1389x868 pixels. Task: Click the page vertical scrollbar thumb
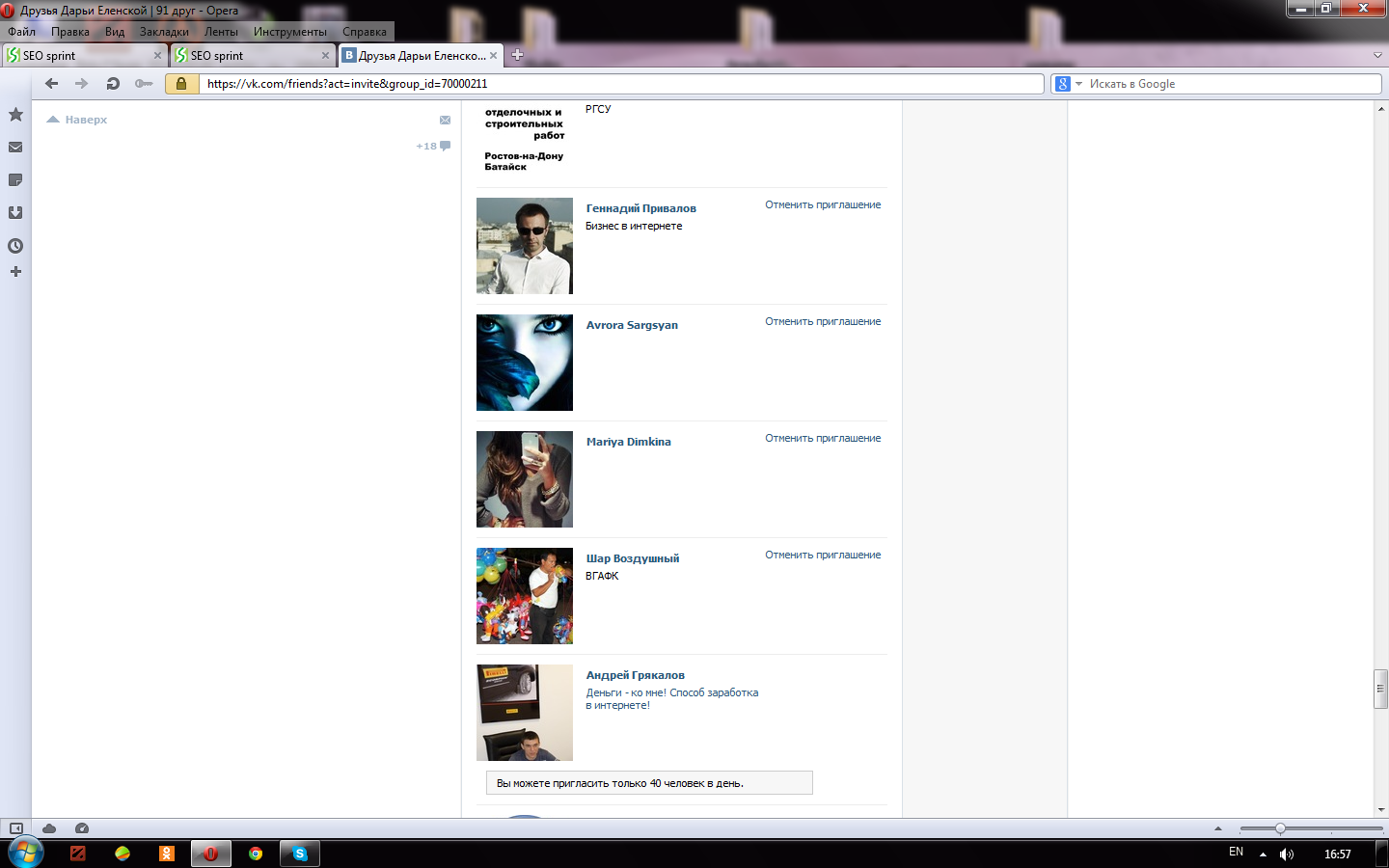point(1381,689)
